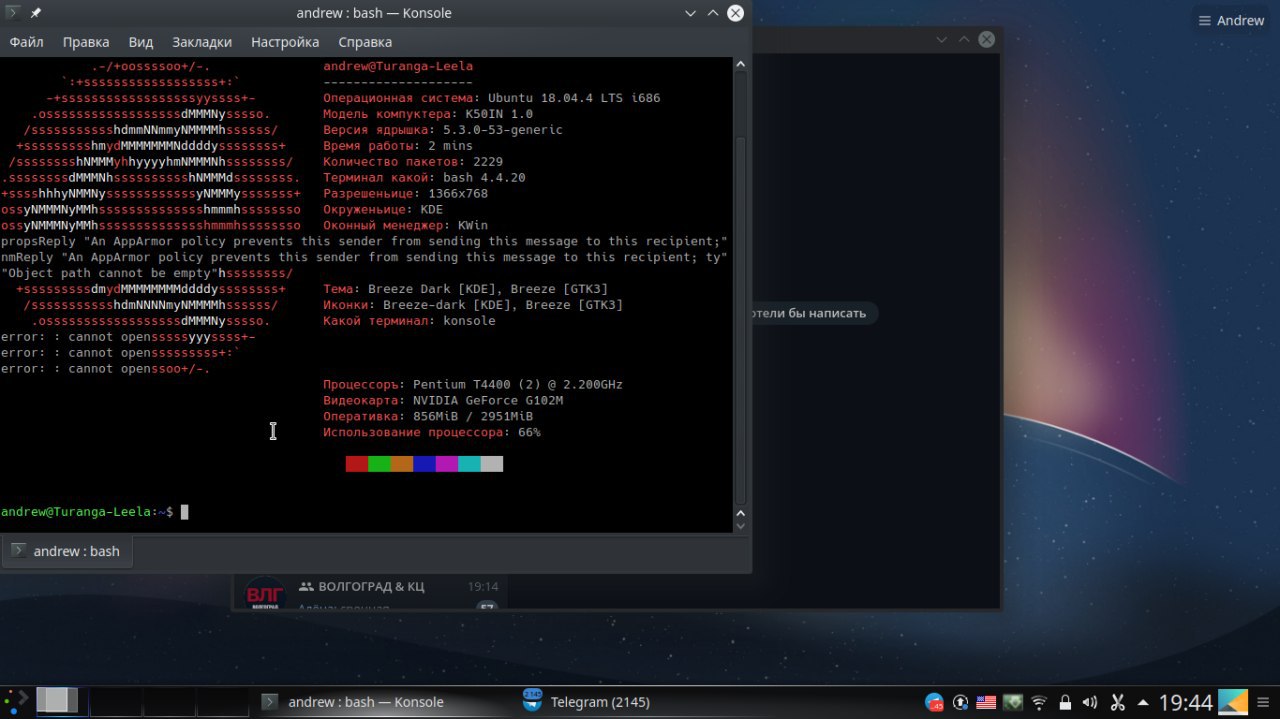Click the Konsole scrollbar double-arrow at bottom
1280x719 pixels.
741,520
